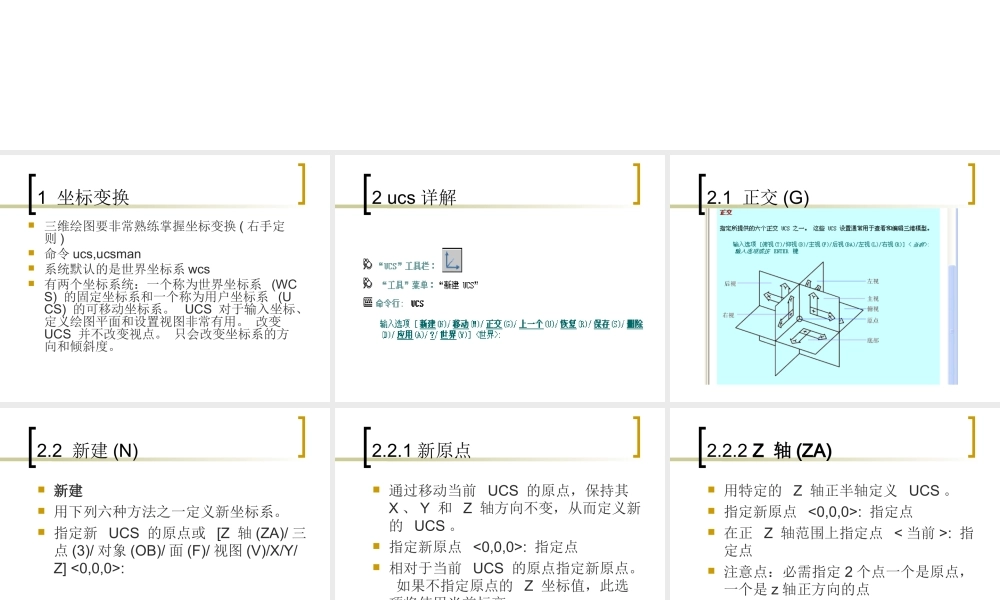Screen dimensions: 1000x600
Task: Click mouse icon beside "UCS" 工具栏 label
Action: coord(367,264)
